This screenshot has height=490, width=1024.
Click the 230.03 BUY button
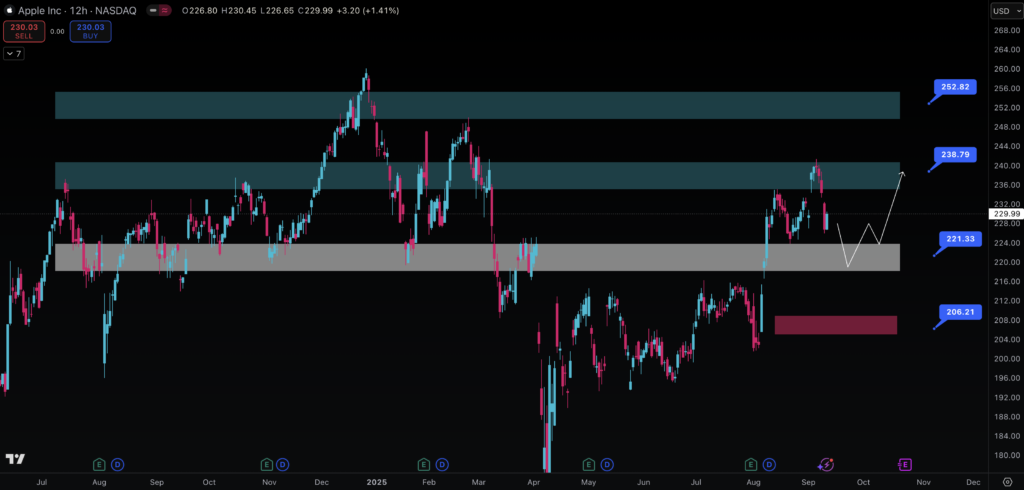tap(90, 31)
